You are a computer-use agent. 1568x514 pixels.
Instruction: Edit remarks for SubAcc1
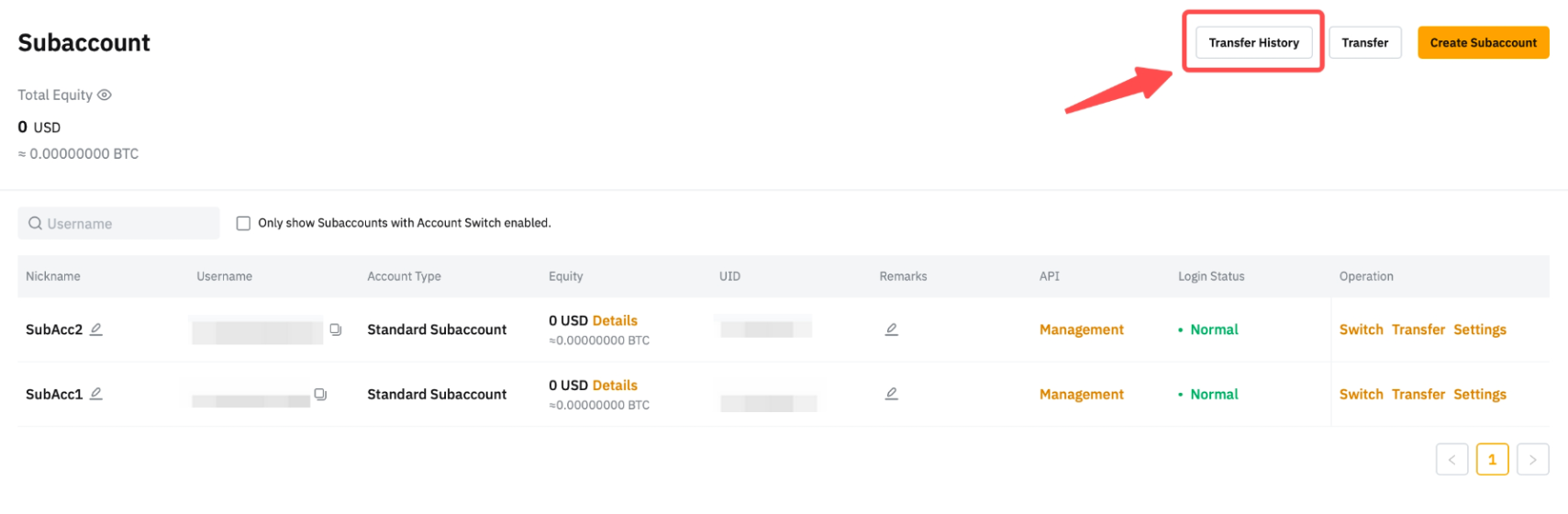891,394
